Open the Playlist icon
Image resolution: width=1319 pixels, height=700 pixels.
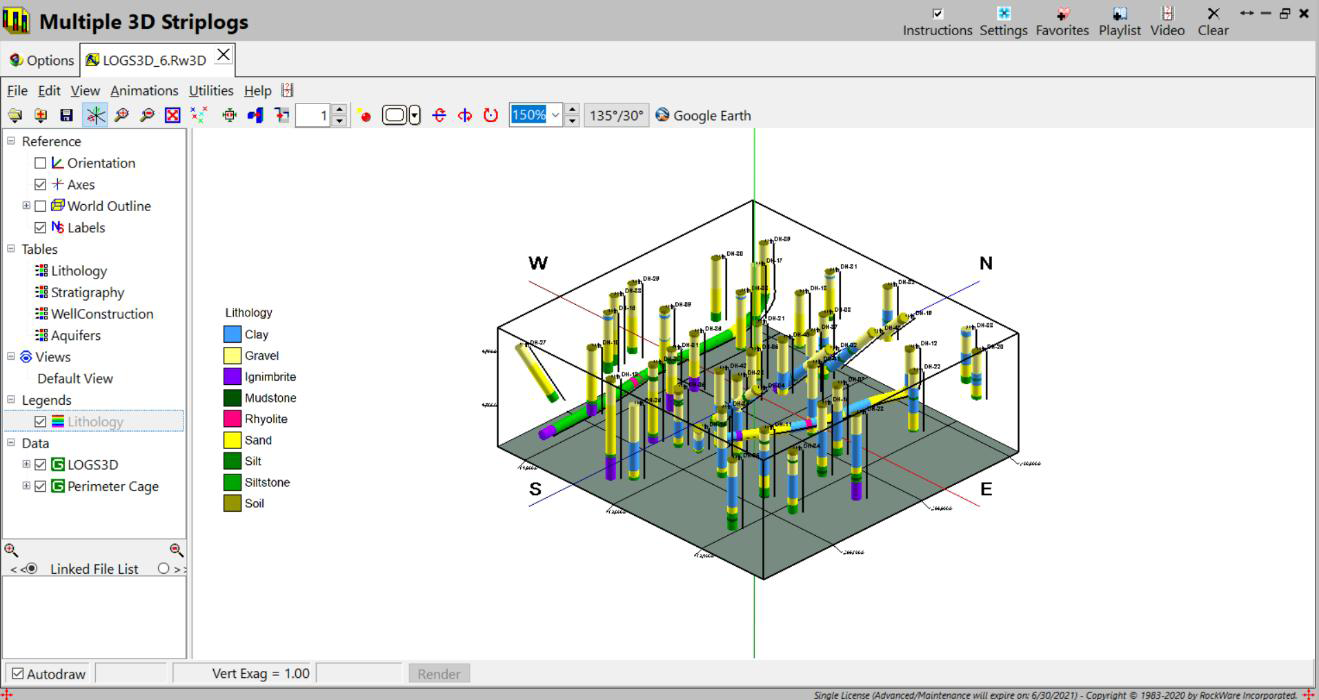[x=1119, y=14]
